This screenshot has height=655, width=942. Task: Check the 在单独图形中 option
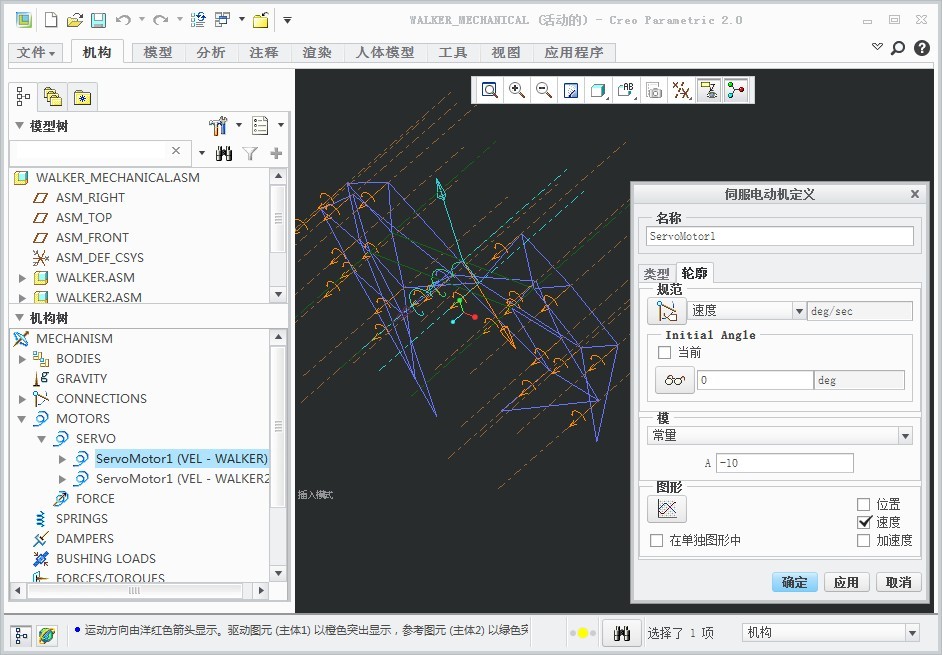pos(657,541)
